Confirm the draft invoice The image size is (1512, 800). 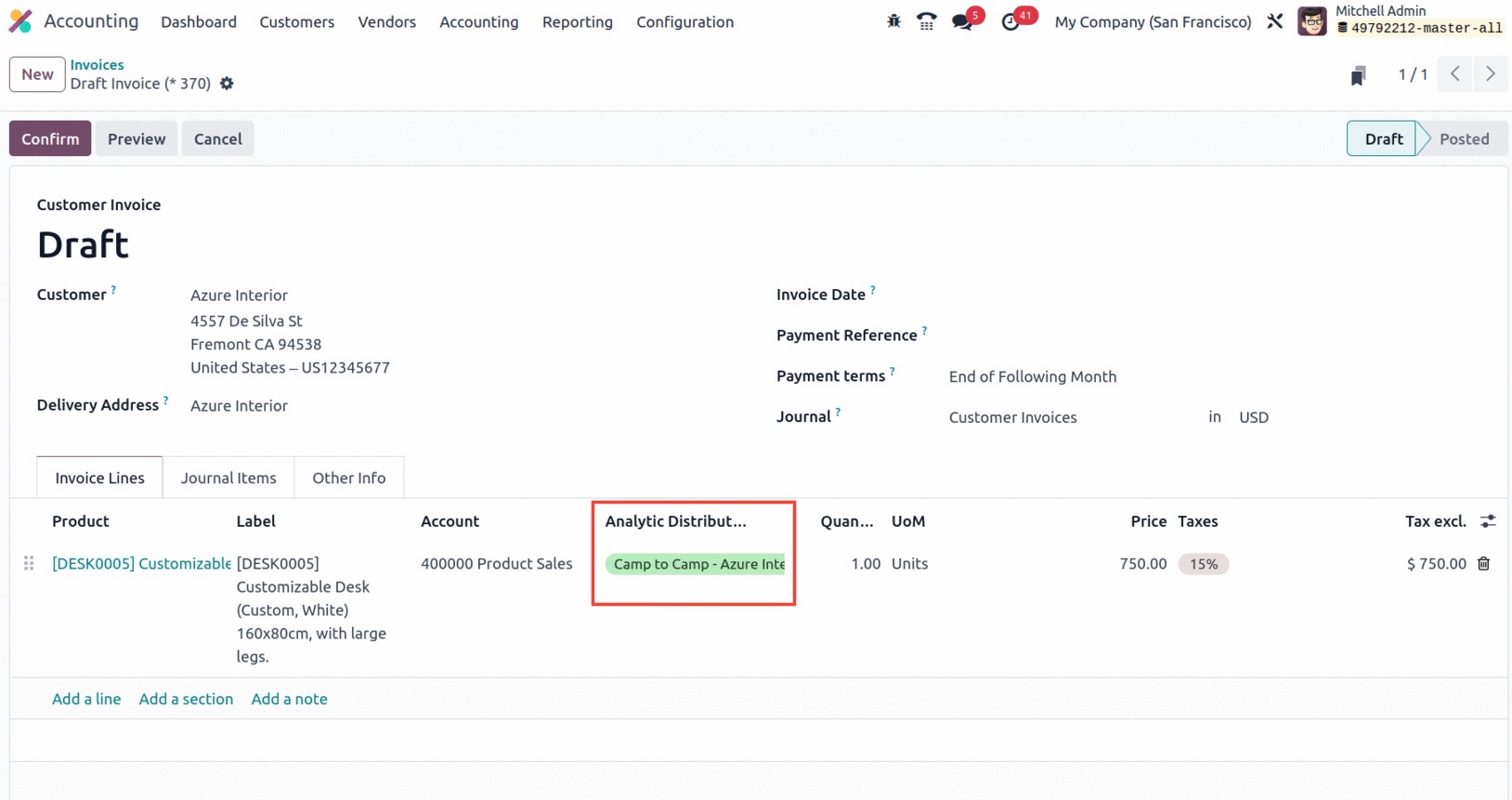click(50, 138)
